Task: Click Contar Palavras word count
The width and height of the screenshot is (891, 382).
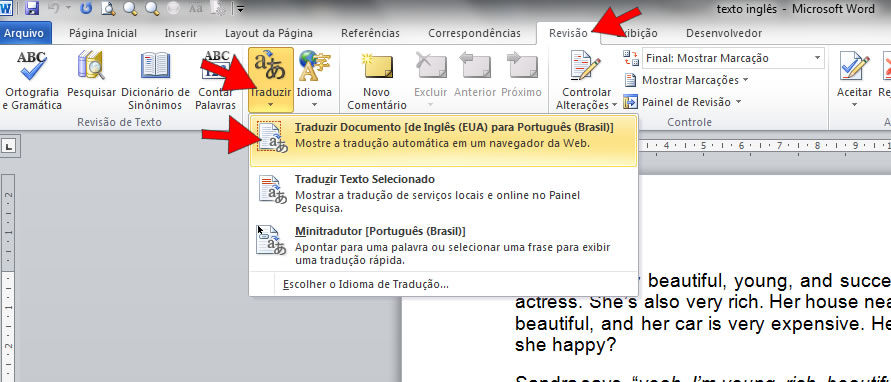Action: tap(216, 81)
